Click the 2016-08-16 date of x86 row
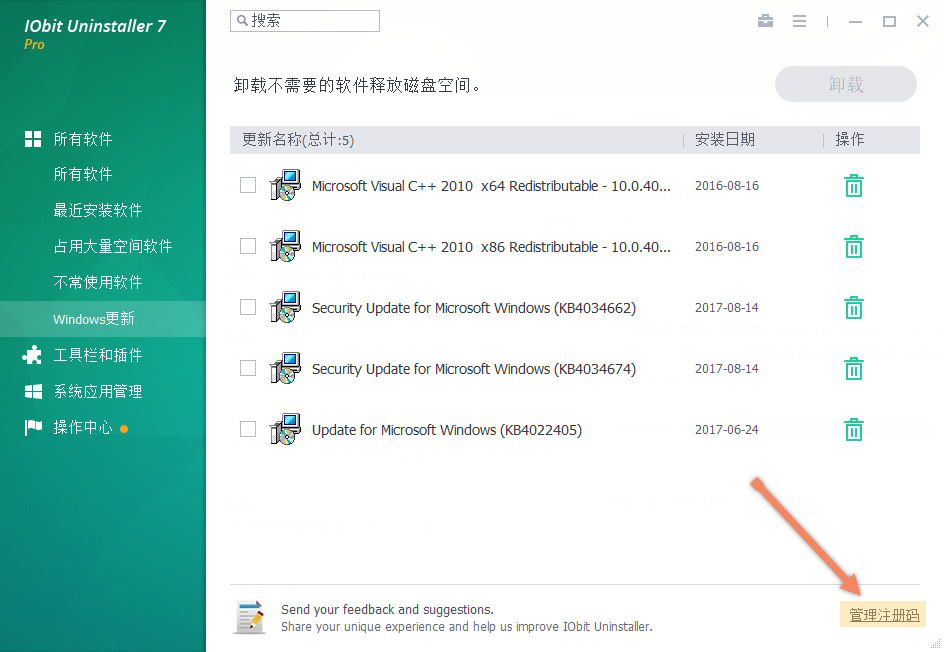 click(x=727, y=246)
